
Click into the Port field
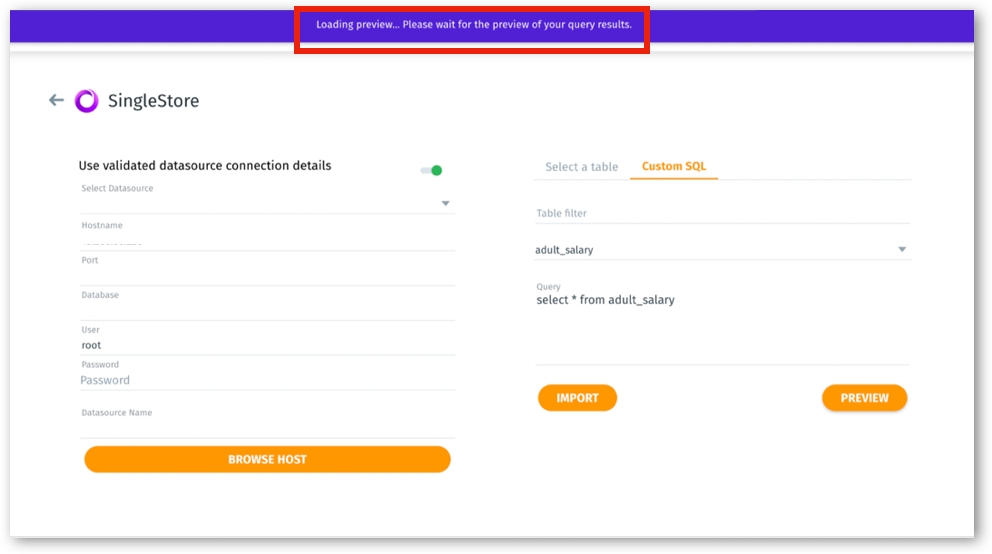[267, 275]
